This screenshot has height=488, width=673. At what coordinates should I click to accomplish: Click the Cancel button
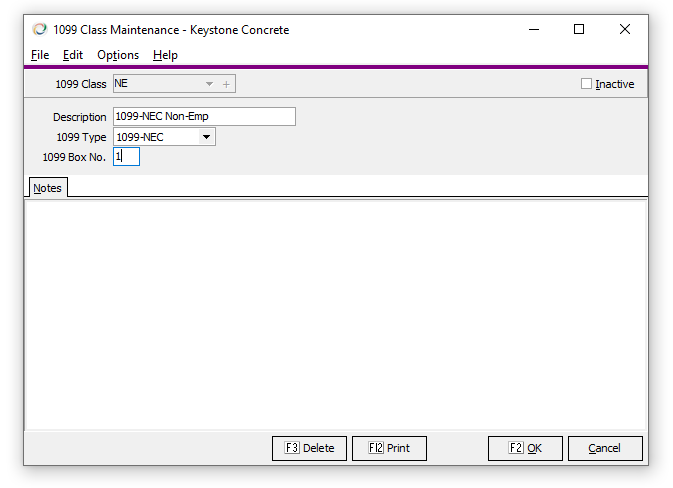click(604, 448)
